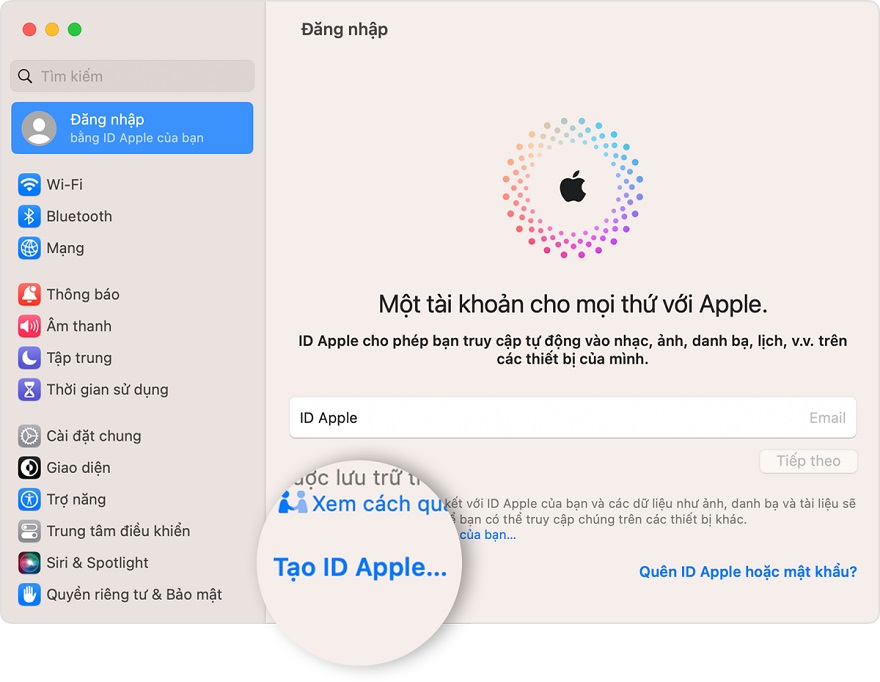The image size is (880, 682).
Task: Click the Tìm kiếm search field
Action: click(x=132, y=76)
